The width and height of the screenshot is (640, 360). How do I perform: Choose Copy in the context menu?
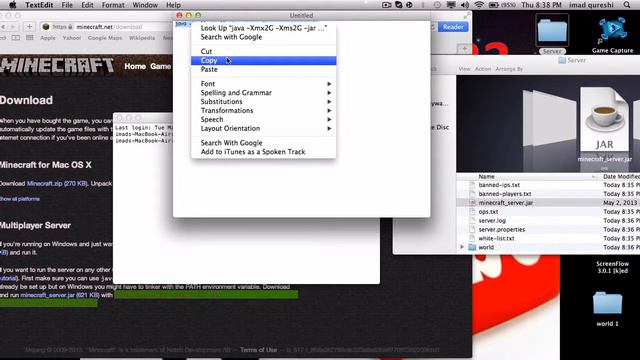[x=263, y=60]
